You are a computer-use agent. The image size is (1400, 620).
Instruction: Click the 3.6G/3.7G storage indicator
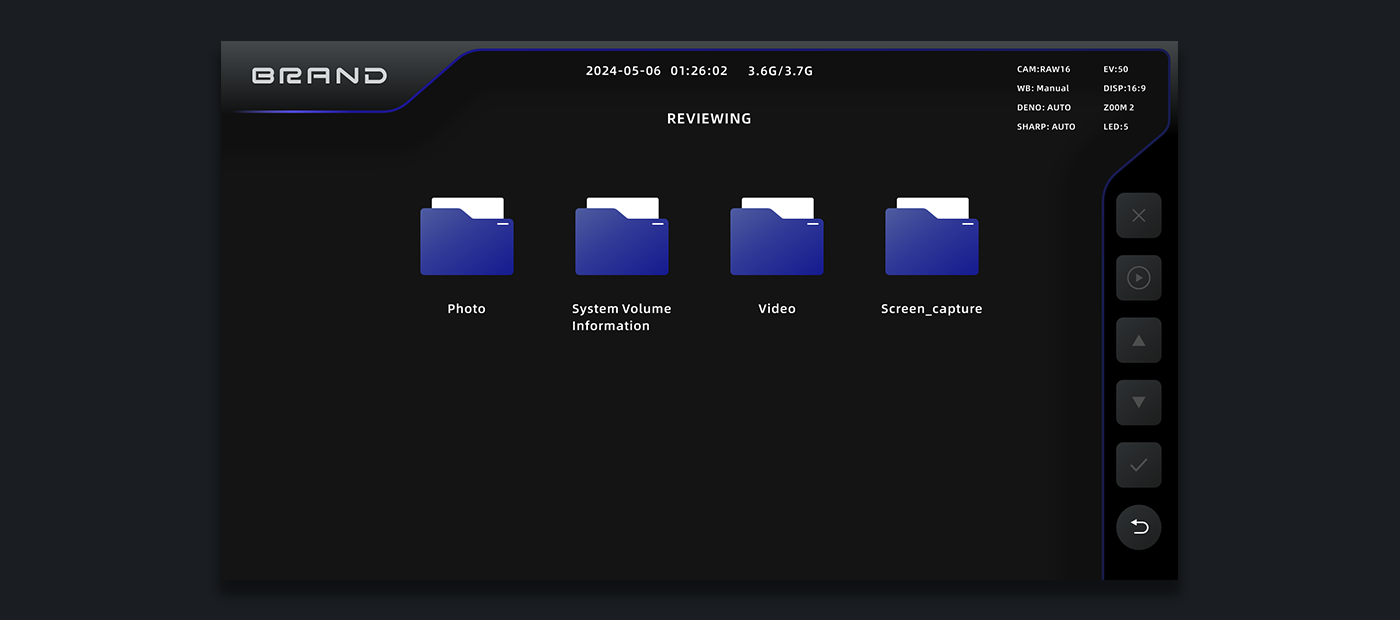click(780, 71)
